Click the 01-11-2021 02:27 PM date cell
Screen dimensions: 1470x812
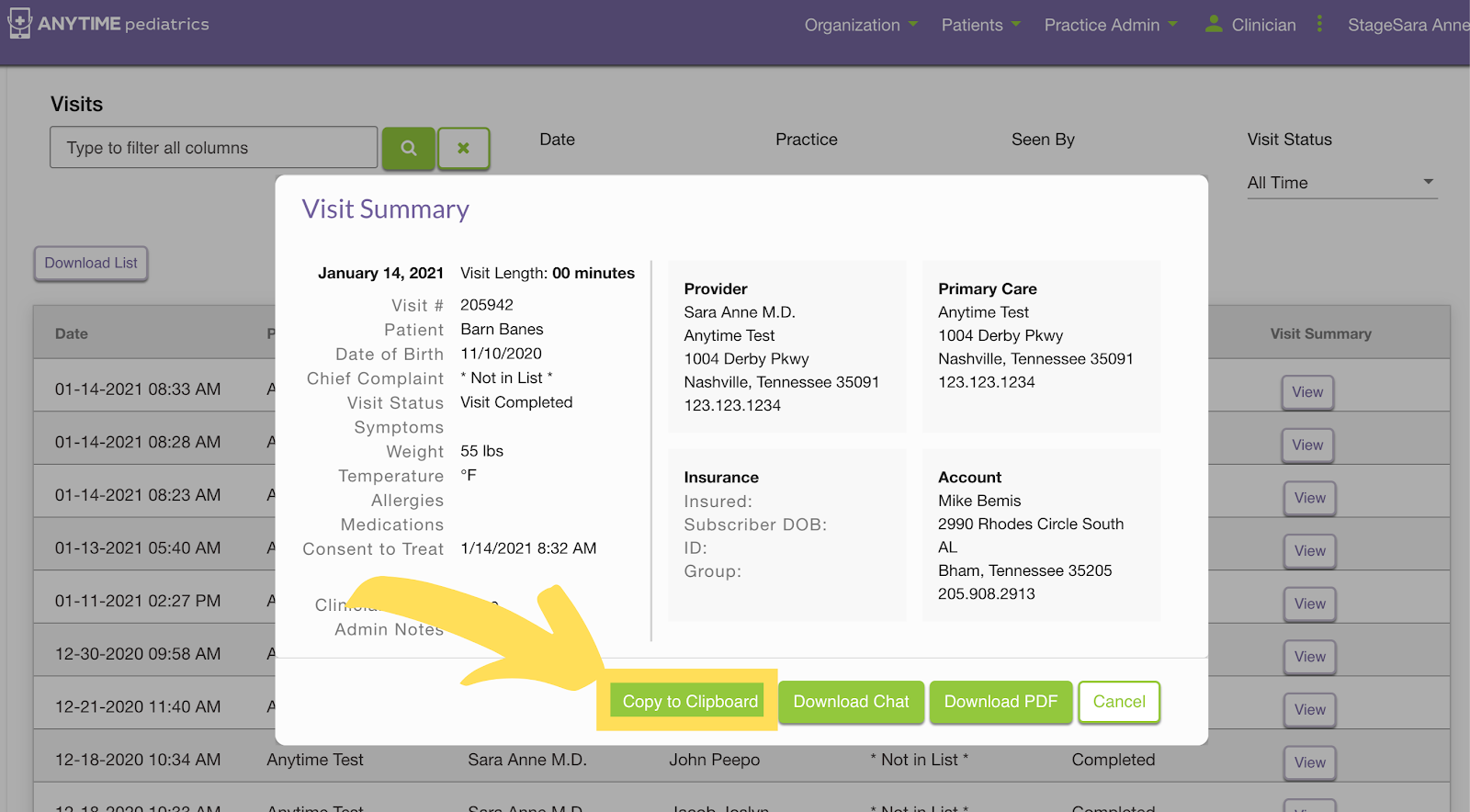tap(138, 602)
